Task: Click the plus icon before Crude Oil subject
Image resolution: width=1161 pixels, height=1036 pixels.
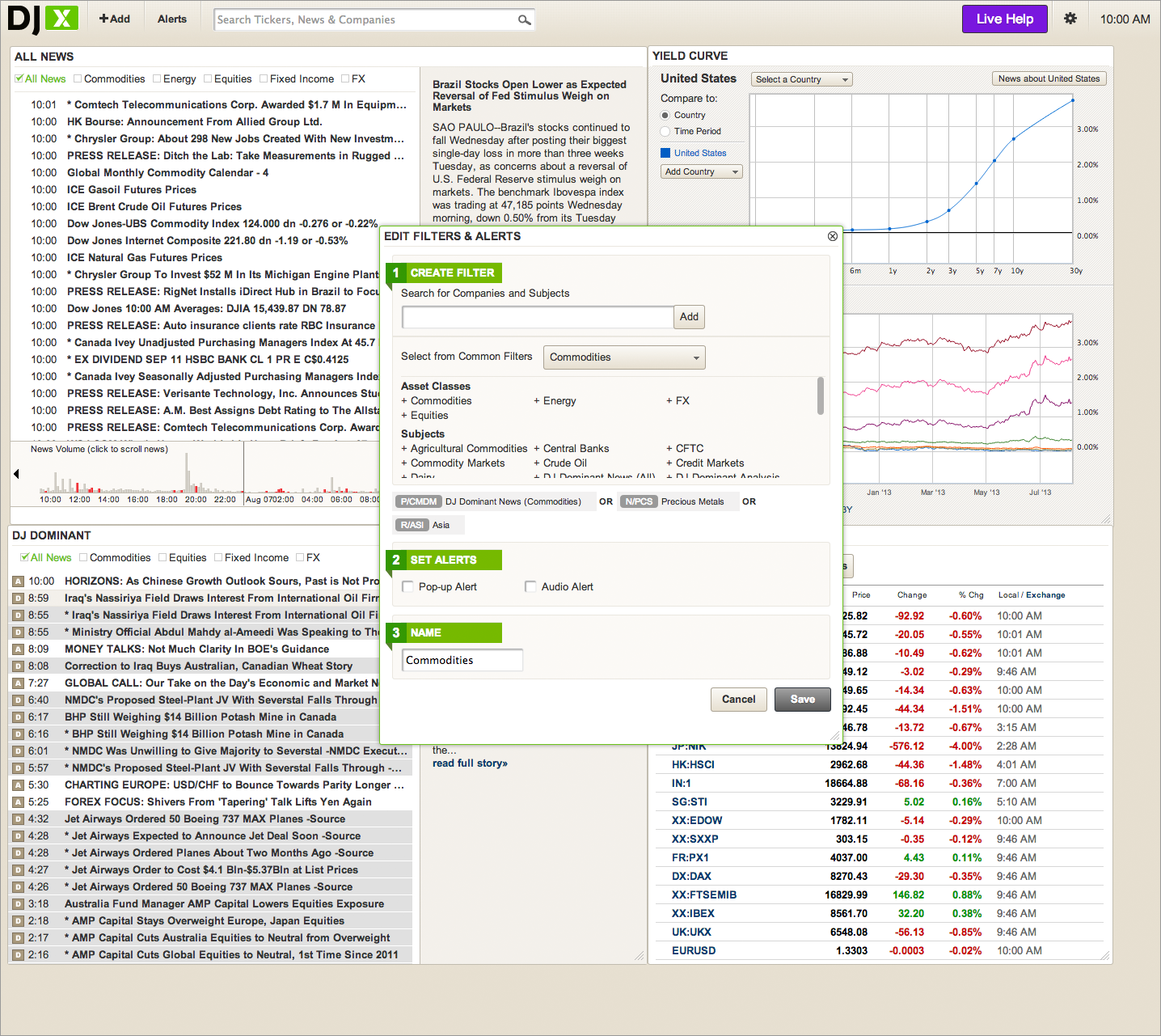Action: tap(537, 463)
